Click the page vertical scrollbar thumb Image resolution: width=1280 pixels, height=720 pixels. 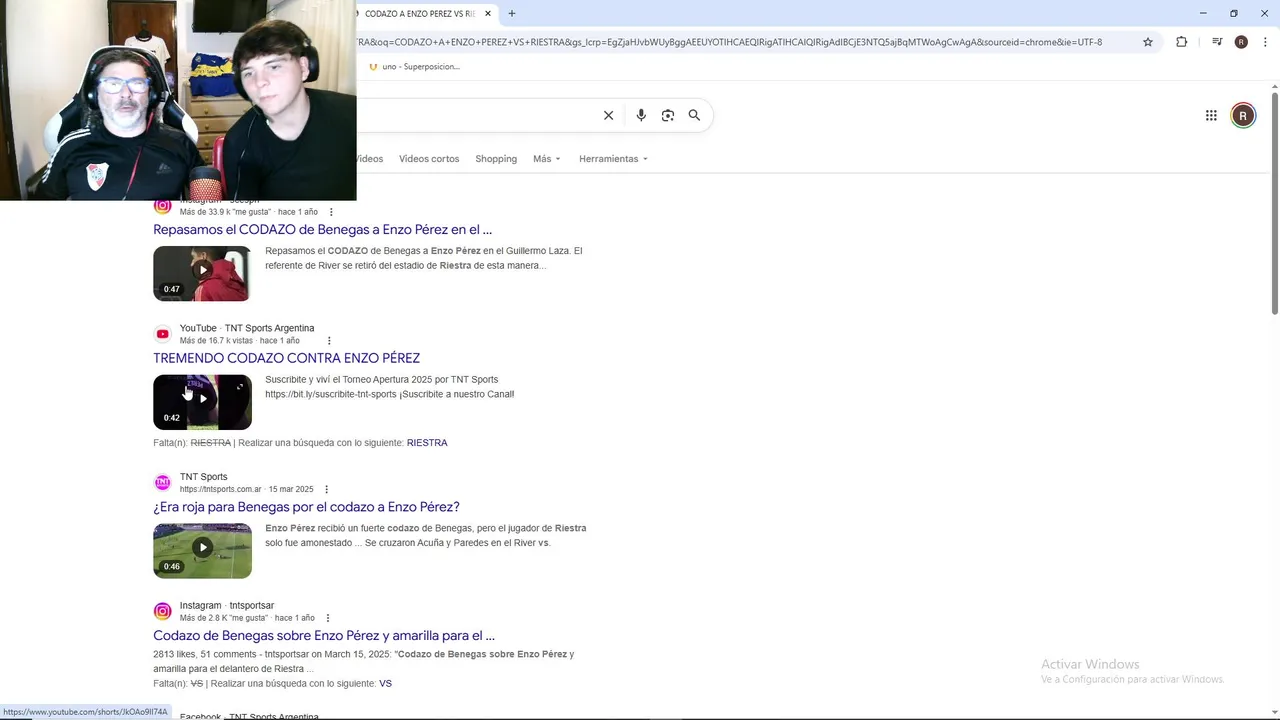click(x=1275, y=204)
